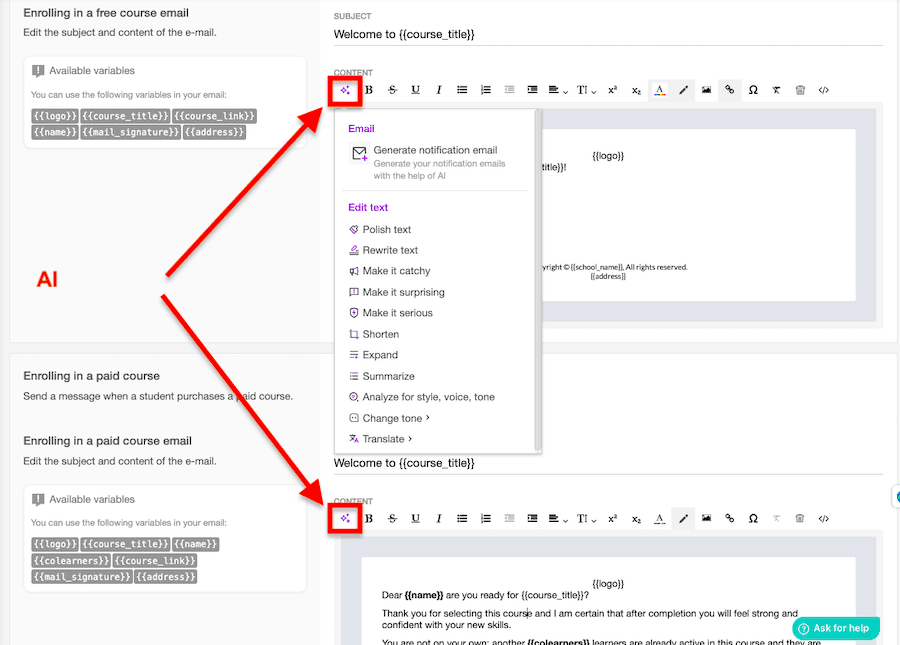Open the text color swatch
The width and height of the screenshot is (900, 645).
(659, 89)
